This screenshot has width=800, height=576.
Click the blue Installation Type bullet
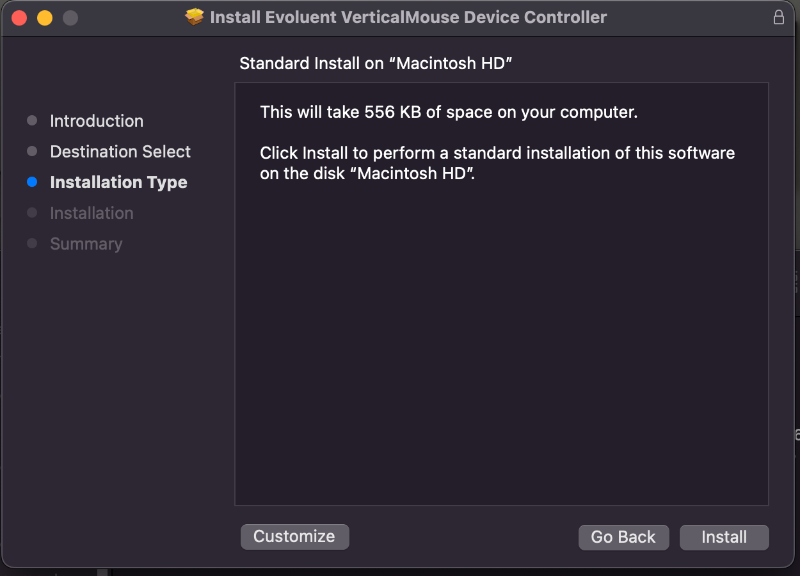[32, 182]
